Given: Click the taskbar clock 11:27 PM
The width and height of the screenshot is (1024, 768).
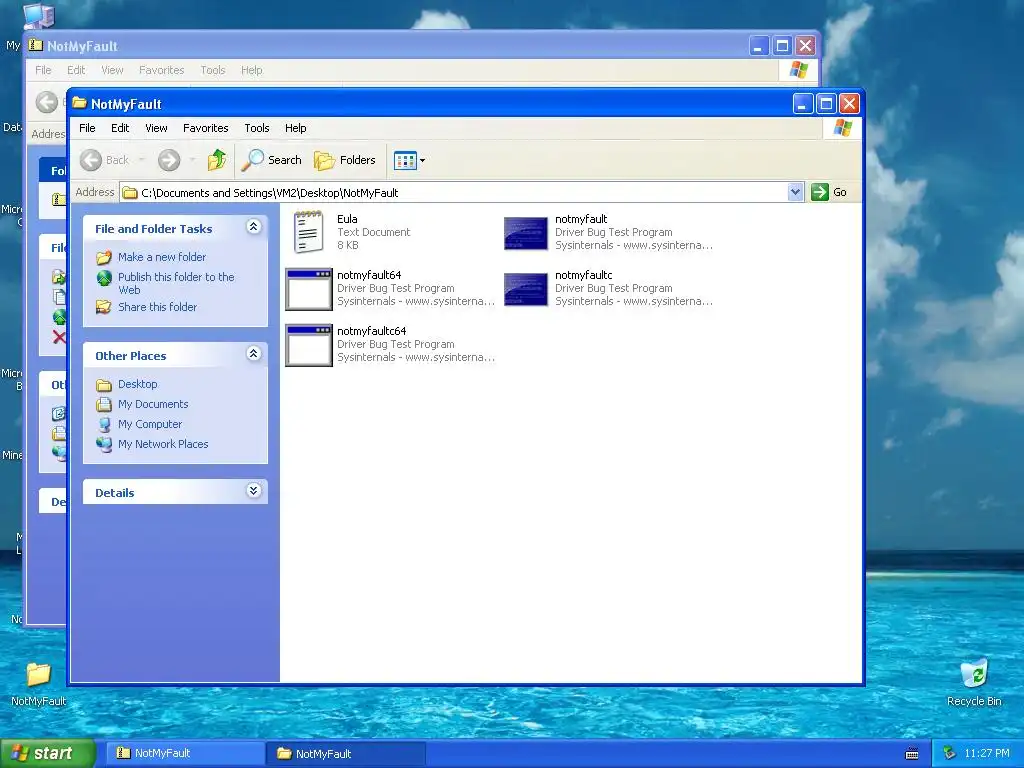Looking at the screenshot, I should [987, 753].
